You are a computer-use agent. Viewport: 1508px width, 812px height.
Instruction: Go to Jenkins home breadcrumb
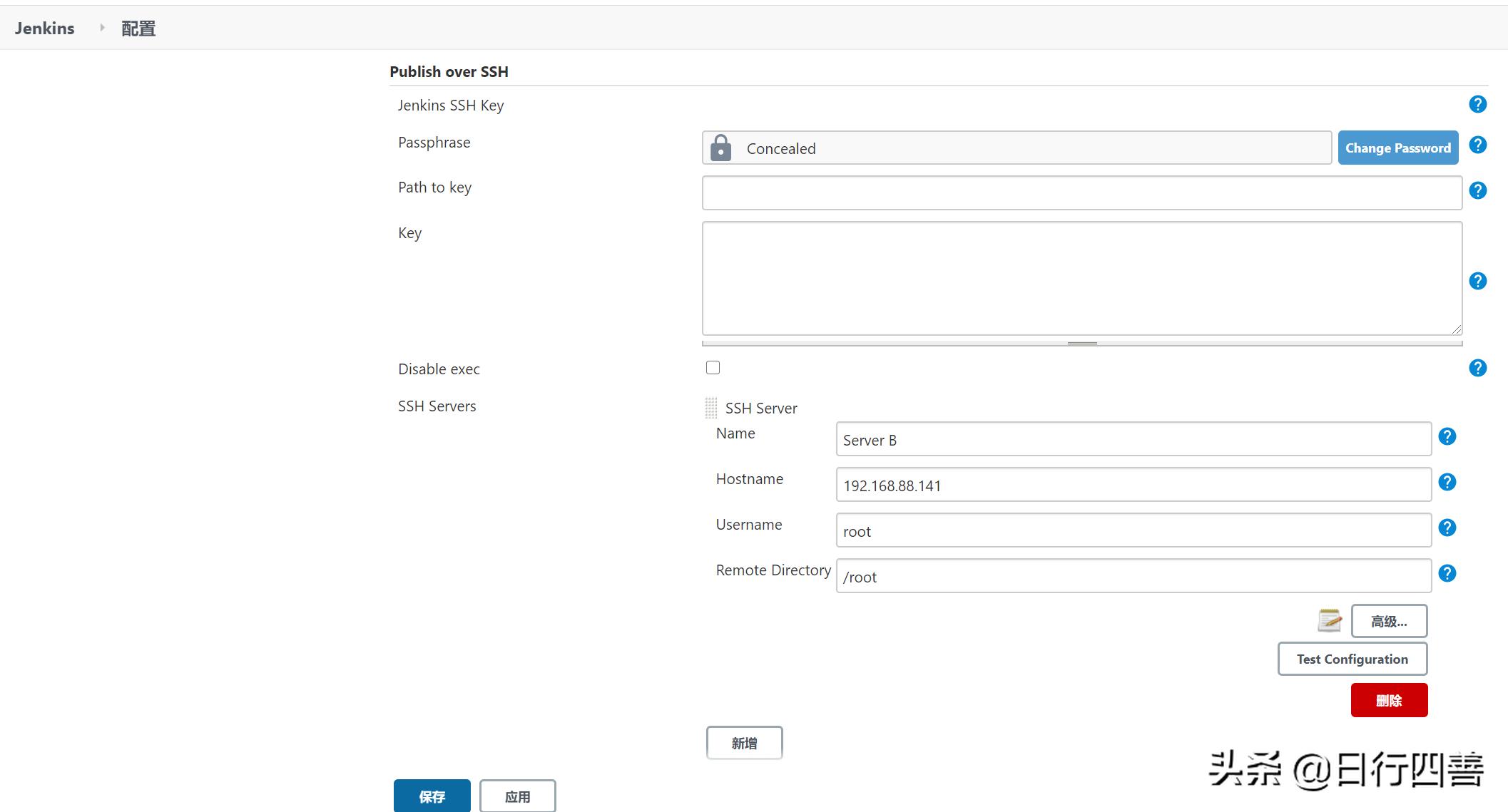pos(44,29)
